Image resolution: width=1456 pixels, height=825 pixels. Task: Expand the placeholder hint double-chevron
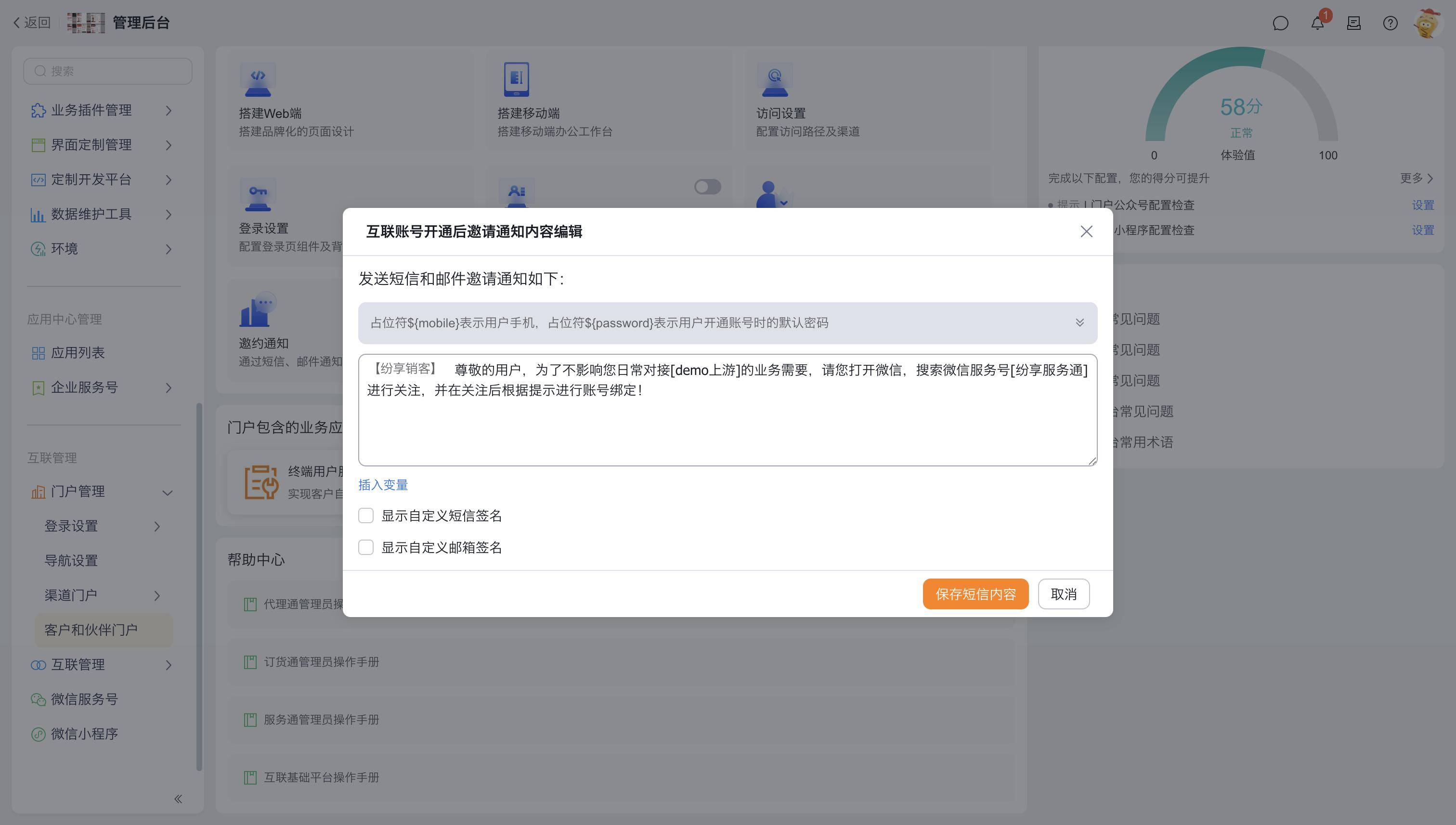click(1079, 322)
